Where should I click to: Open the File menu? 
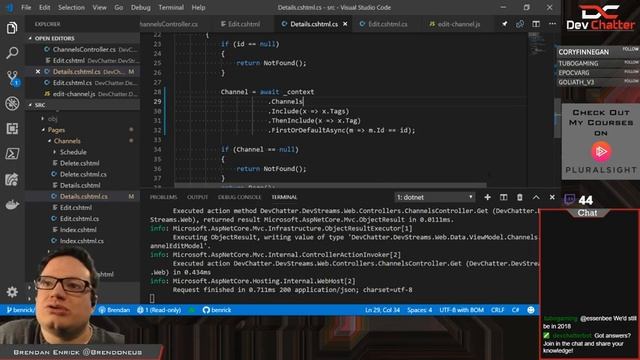(x=26, y=7)
